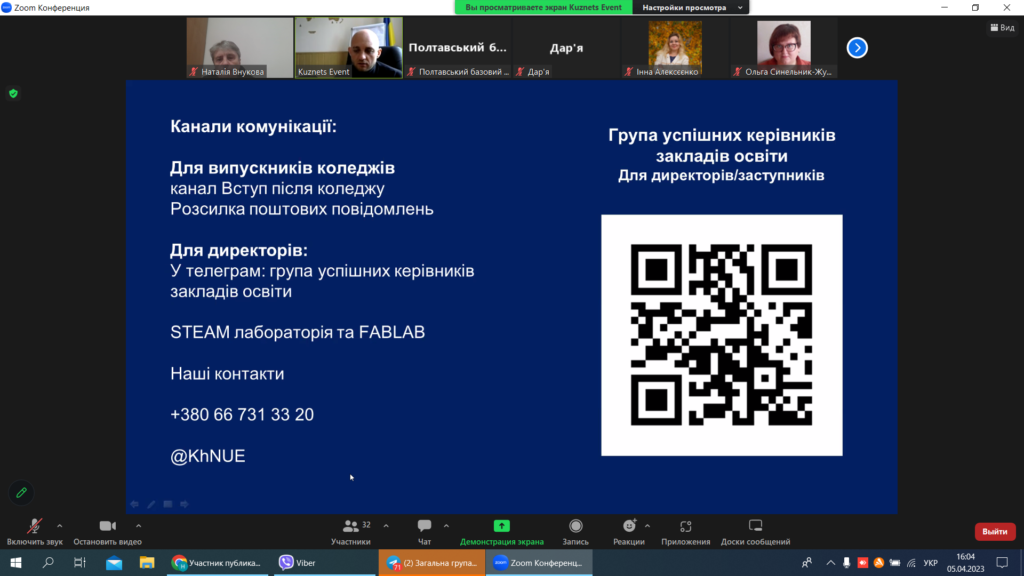Open Настройки просмотра view options dropdown

point(691,7)
